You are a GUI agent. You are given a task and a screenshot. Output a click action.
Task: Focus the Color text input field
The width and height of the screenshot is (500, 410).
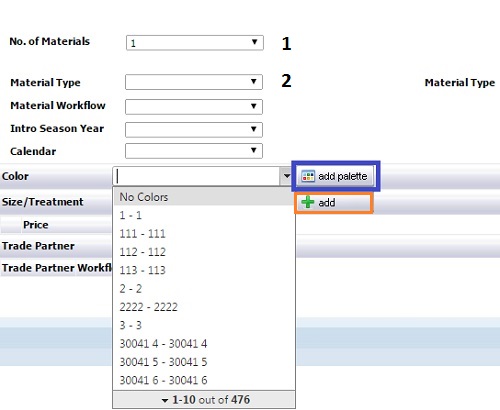(x=197, y=176)
